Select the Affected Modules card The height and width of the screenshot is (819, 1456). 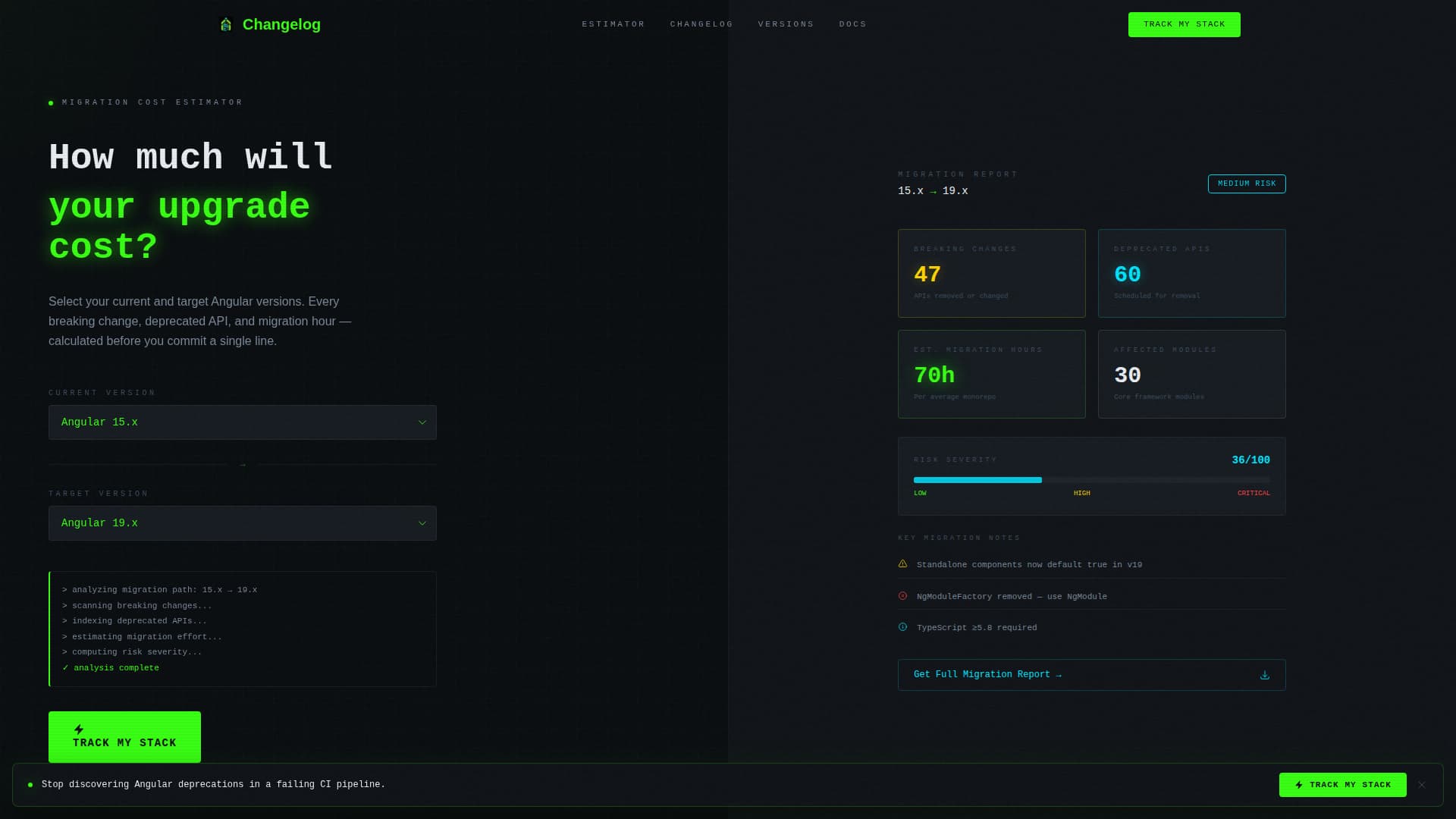click(x=1191, y=374)
